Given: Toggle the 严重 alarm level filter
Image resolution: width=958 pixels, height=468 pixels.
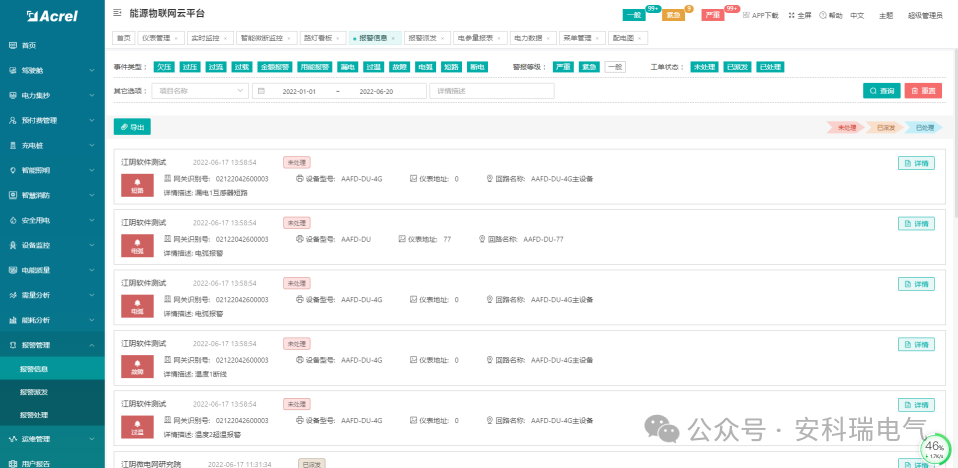Looking at the screenshot, I should pyautogui.click(x=563, y=67).
